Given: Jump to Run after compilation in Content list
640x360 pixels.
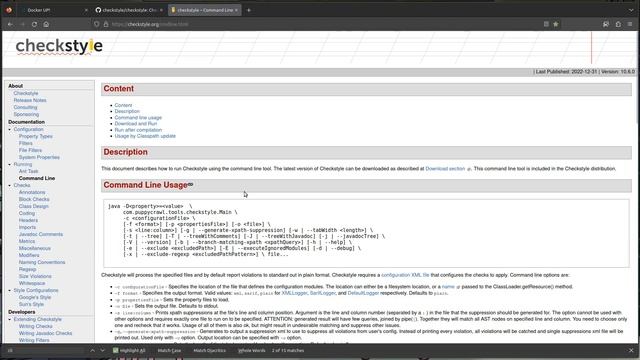Looking at the screenshot, I should (138, 130).
